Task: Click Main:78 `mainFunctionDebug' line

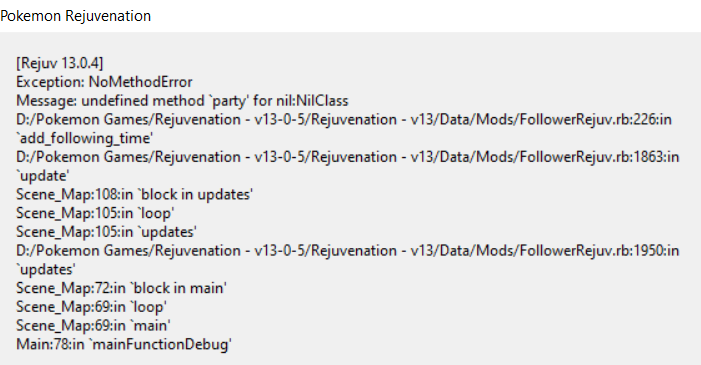Action: tap(124, 344)
